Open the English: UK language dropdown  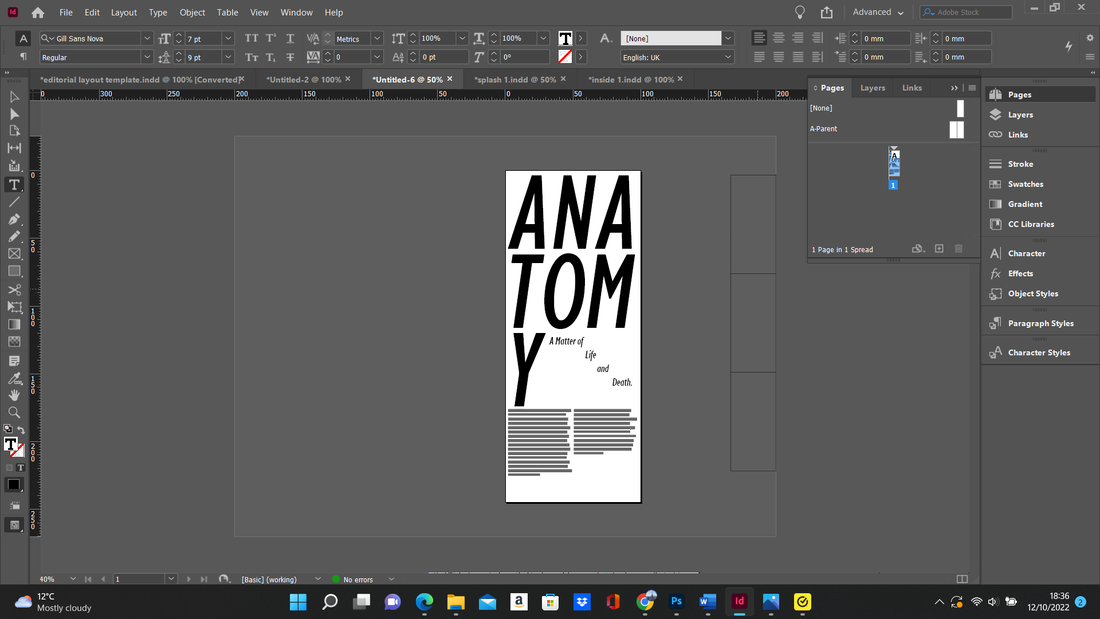[728, 58]
